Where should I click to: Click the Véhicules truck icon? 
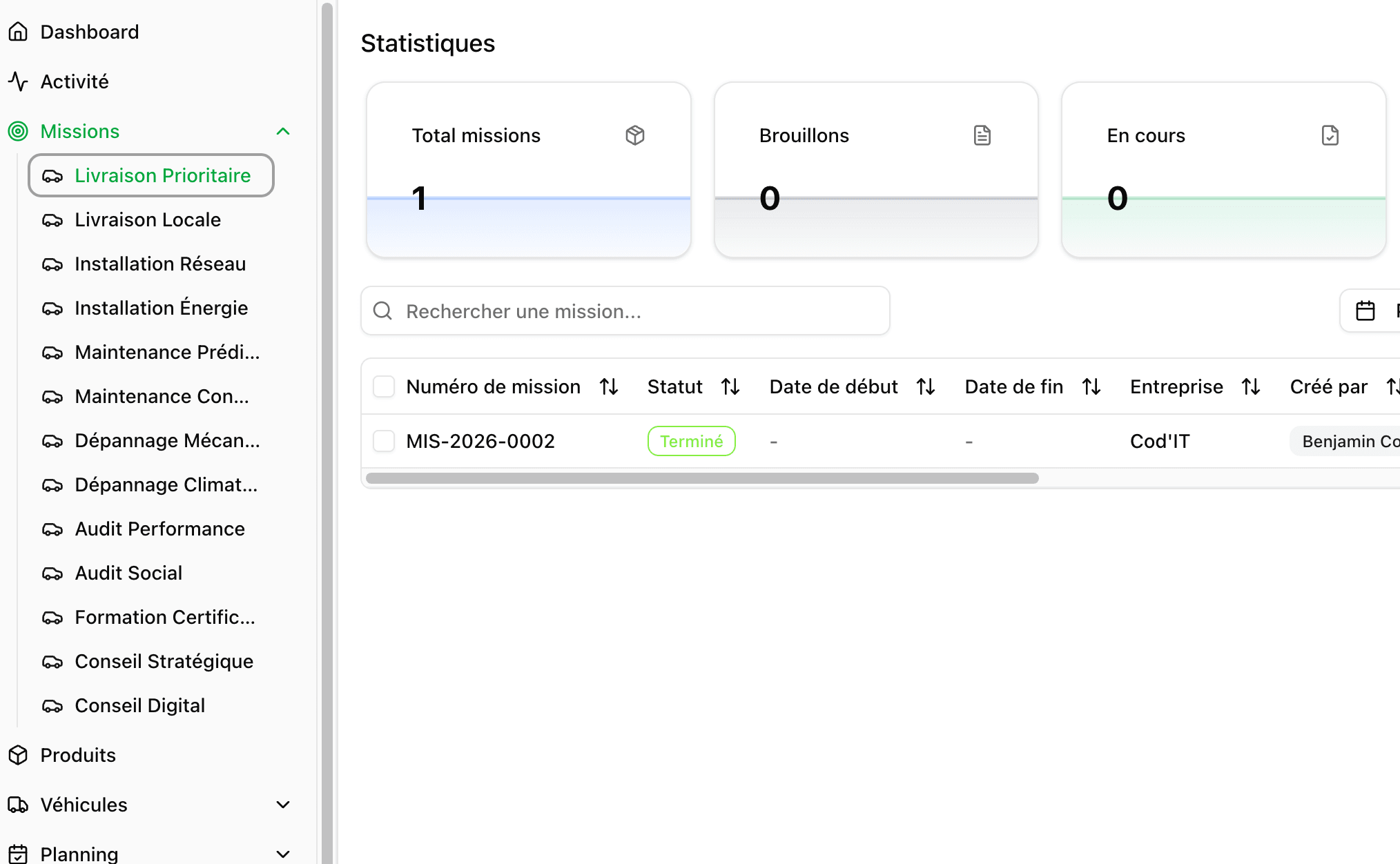coord(18,805)
